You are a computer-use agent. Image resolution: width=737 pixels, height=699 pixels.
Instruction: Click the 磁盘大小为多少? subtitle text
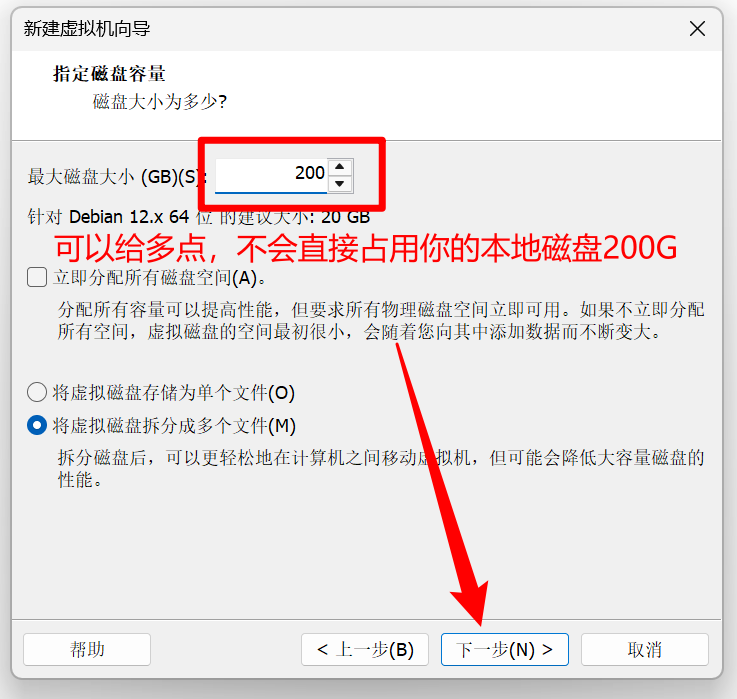[x=160, y=102]
